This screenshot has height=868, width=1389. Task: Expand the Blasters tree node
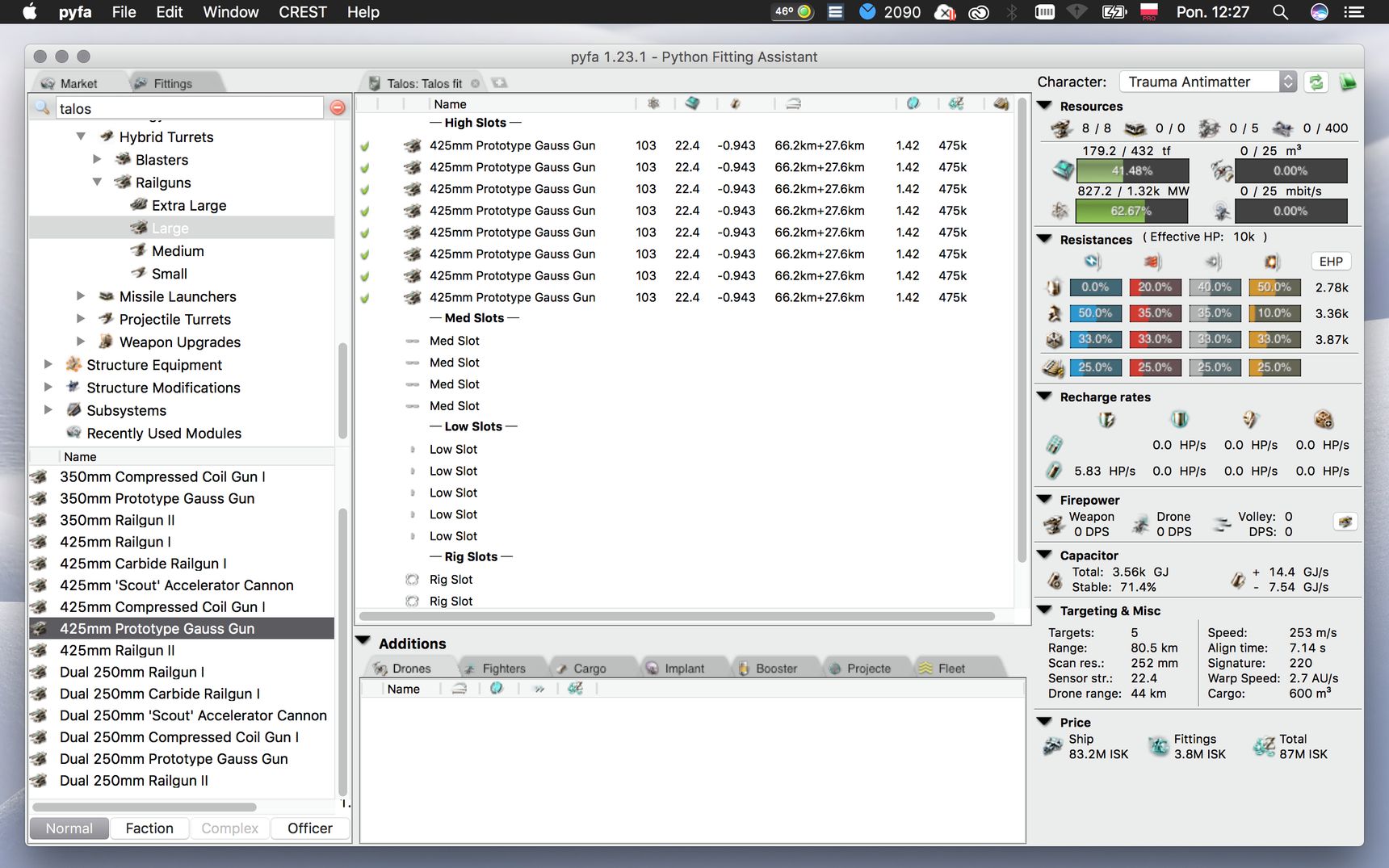(97, 159)
